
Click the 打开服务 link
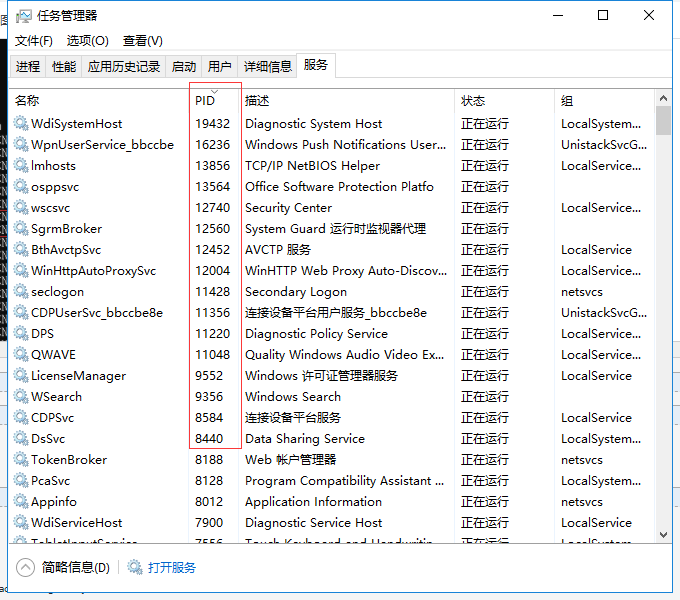pyautogui.click(x=172, y=567)
